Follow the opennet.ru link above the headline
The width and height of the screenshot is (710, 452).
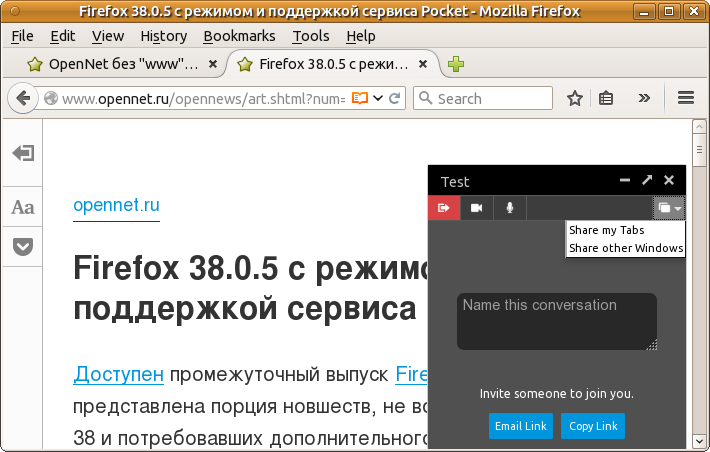(x=116, y=205)
